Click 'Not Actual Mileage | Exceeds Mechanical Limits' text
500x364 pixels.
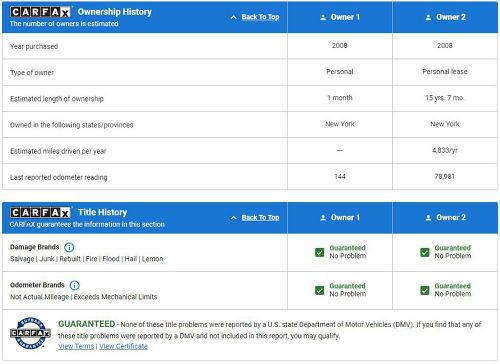point(84,297)
